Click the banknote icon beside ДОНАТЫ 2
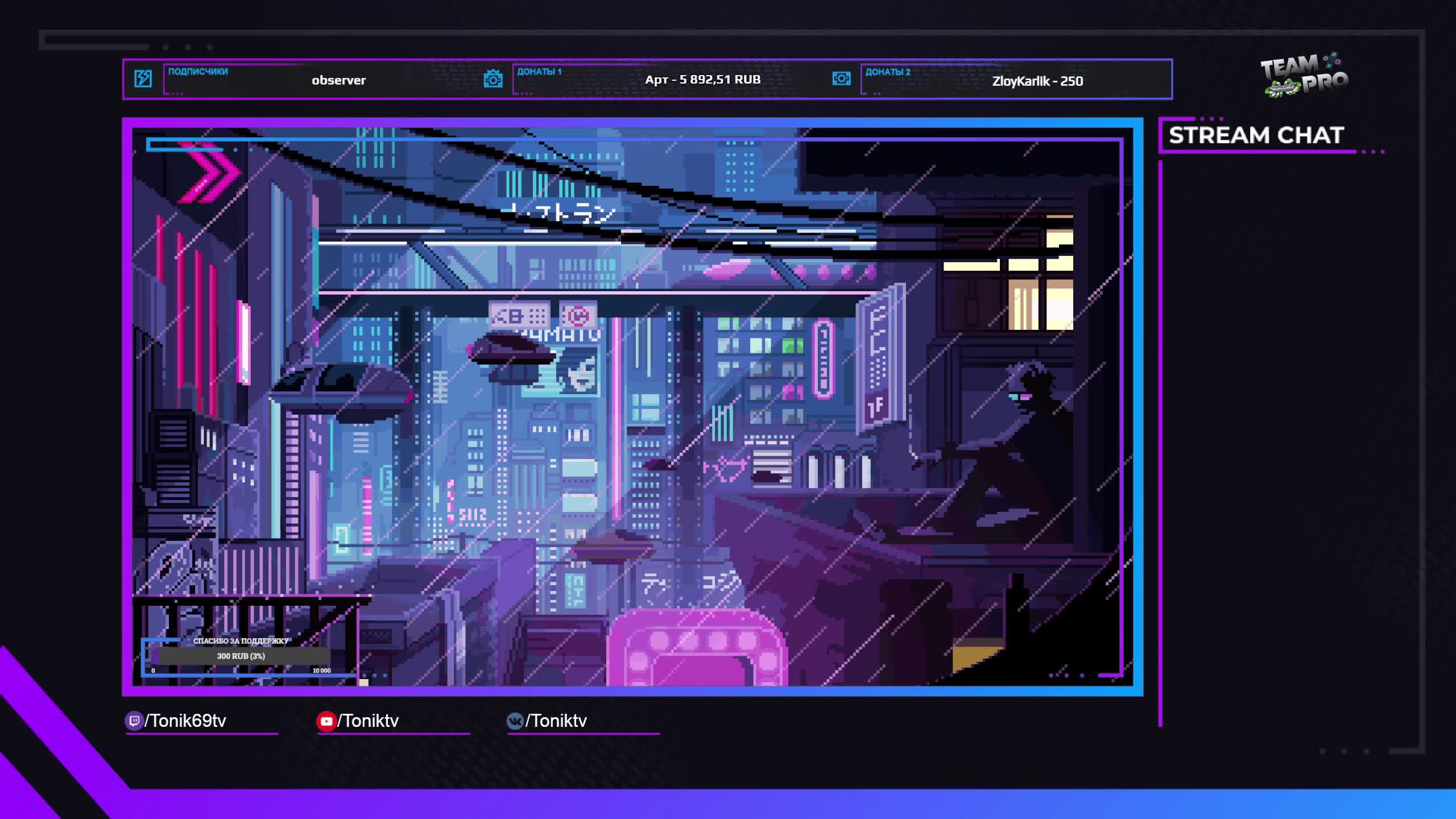The width and height of the screenshot is (1456, 819). coord(841,78)
